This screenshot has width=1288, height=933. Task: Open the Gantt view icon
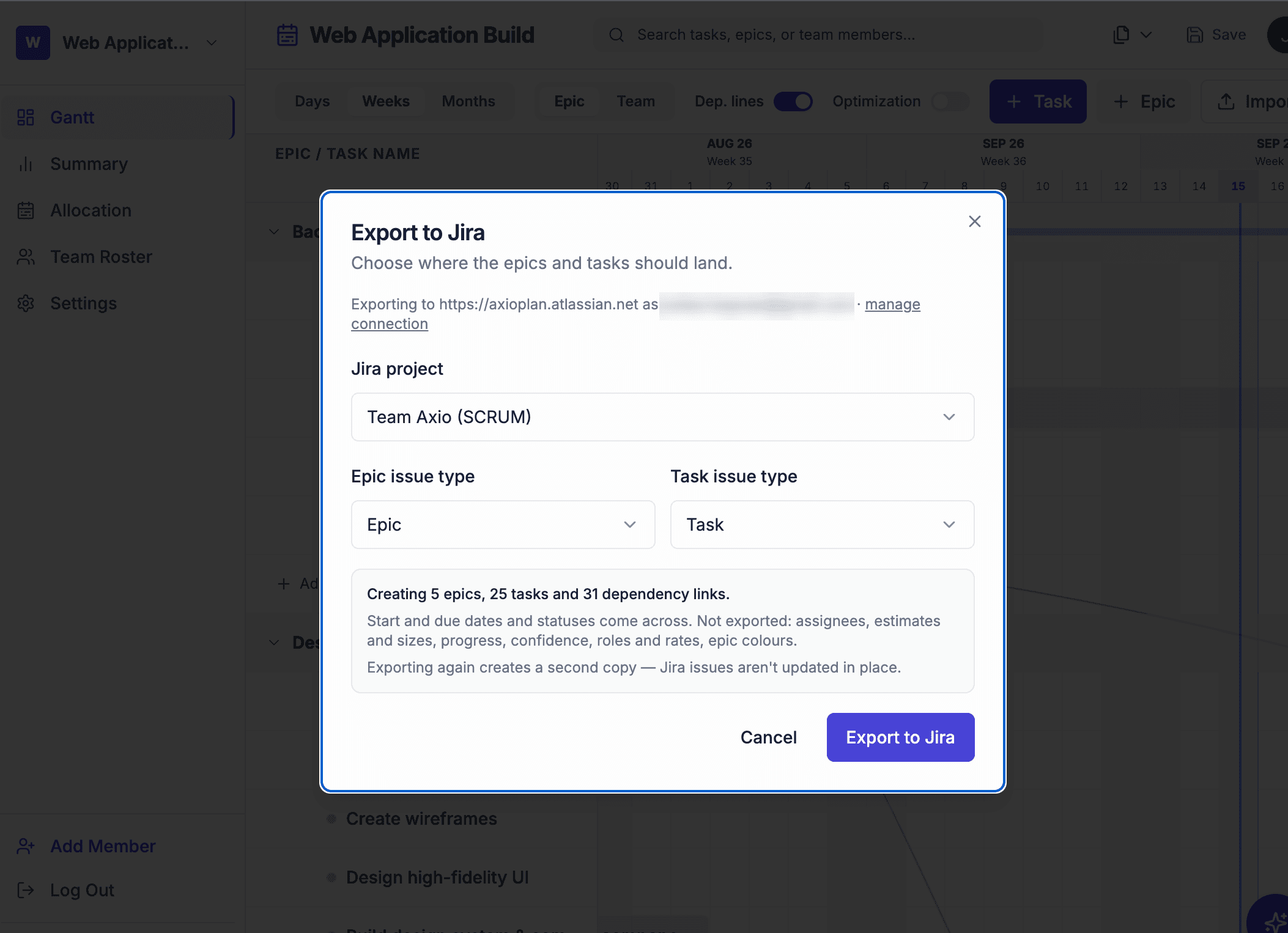coord(26,117)
